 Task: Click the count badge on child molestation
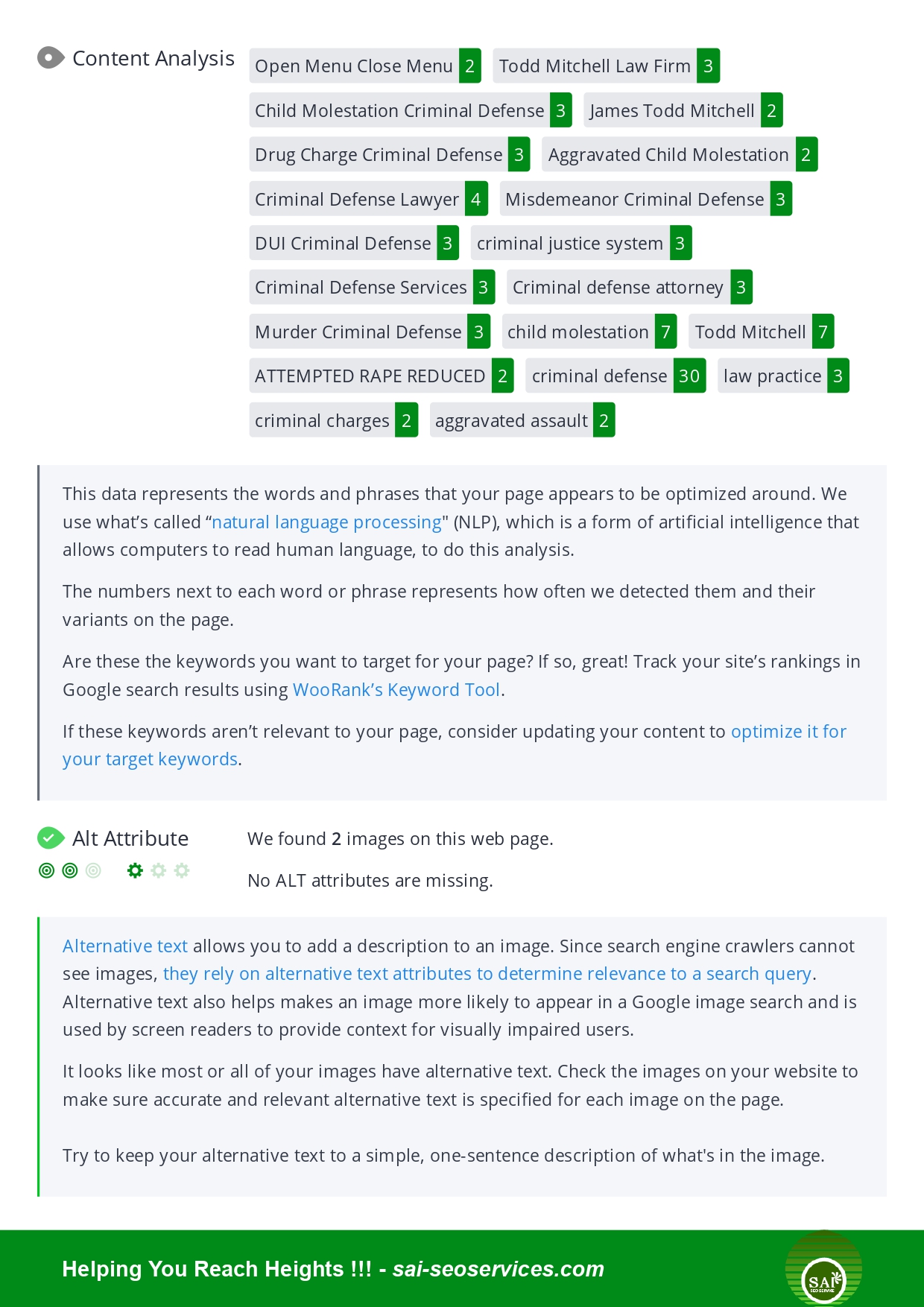pos(665,332)
